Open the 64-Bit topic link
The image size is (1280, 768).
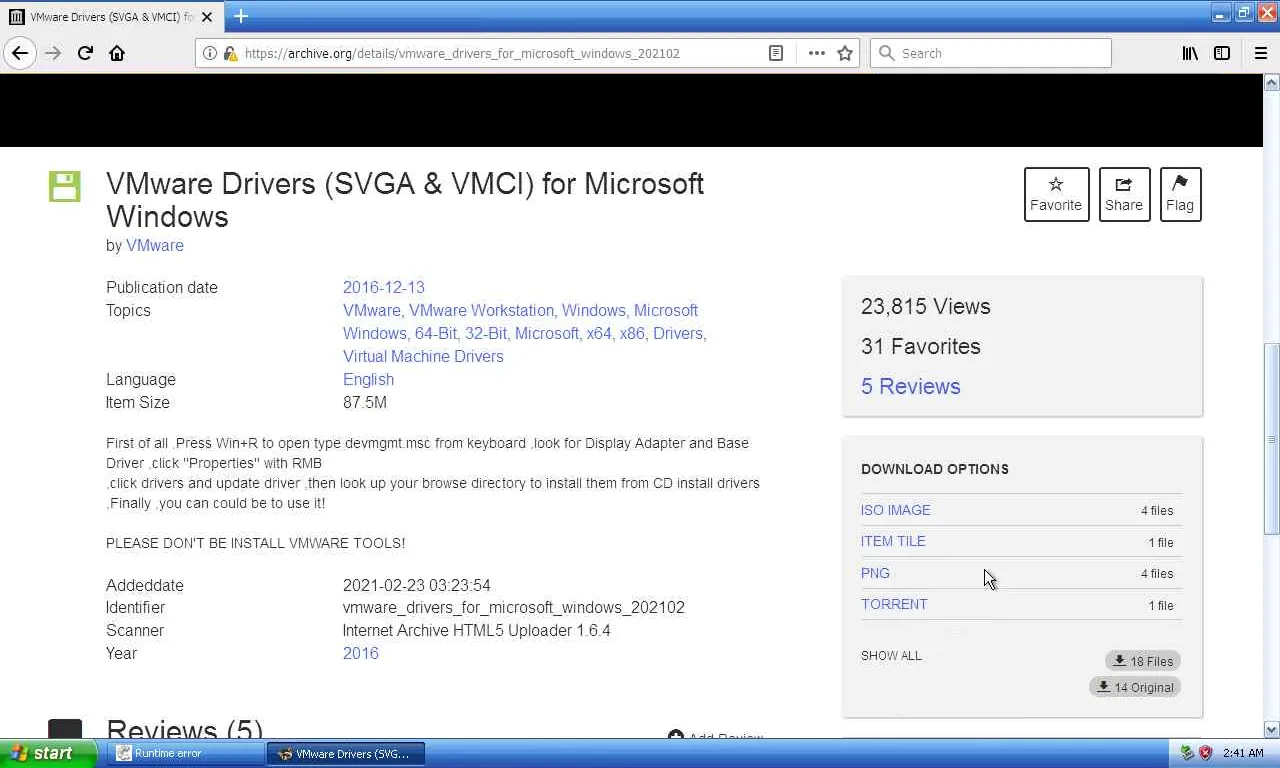(x=436, y=333)
